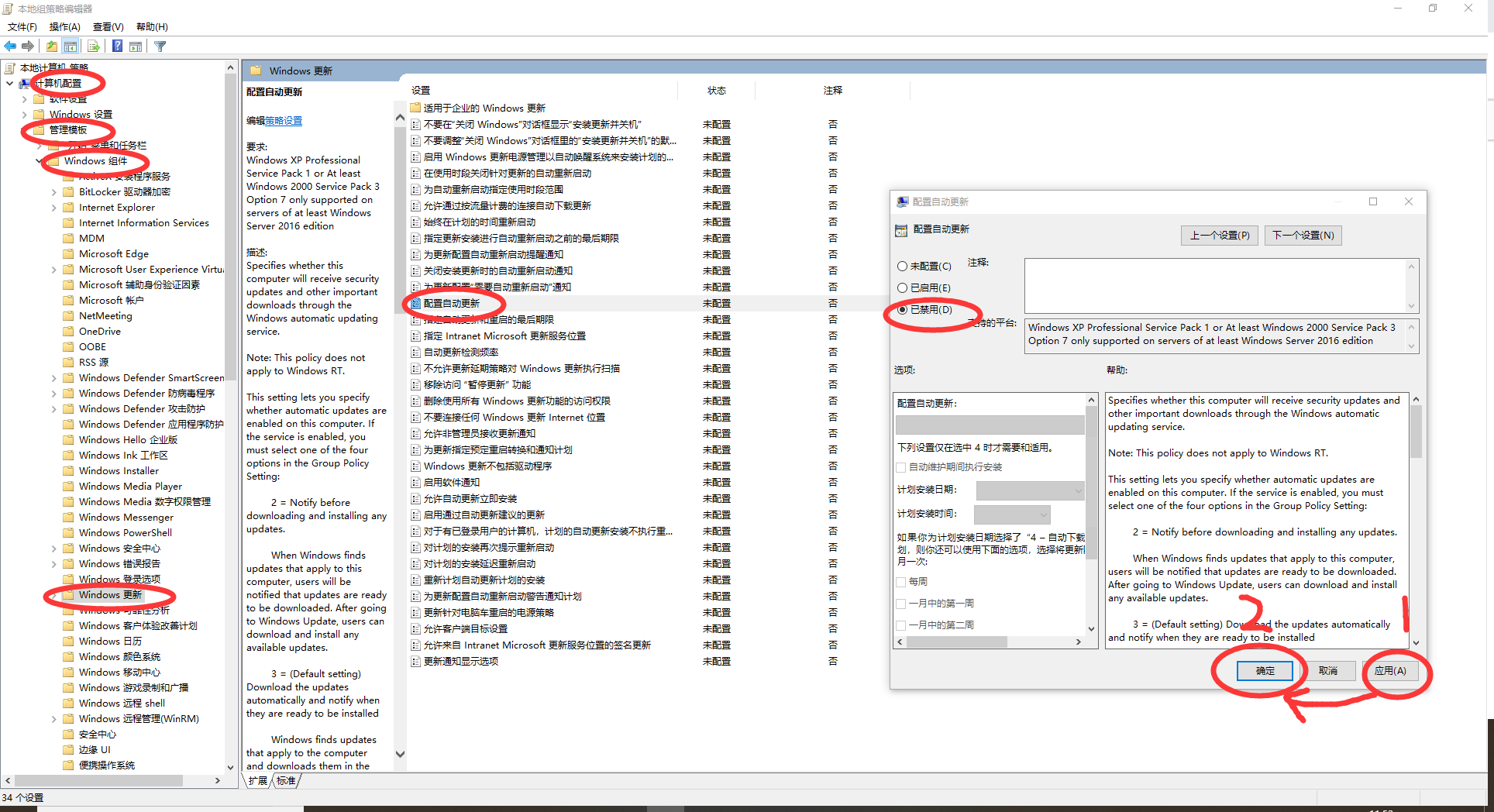Tick the 自动维护期间执行安装 checkbox

[901, 467]
